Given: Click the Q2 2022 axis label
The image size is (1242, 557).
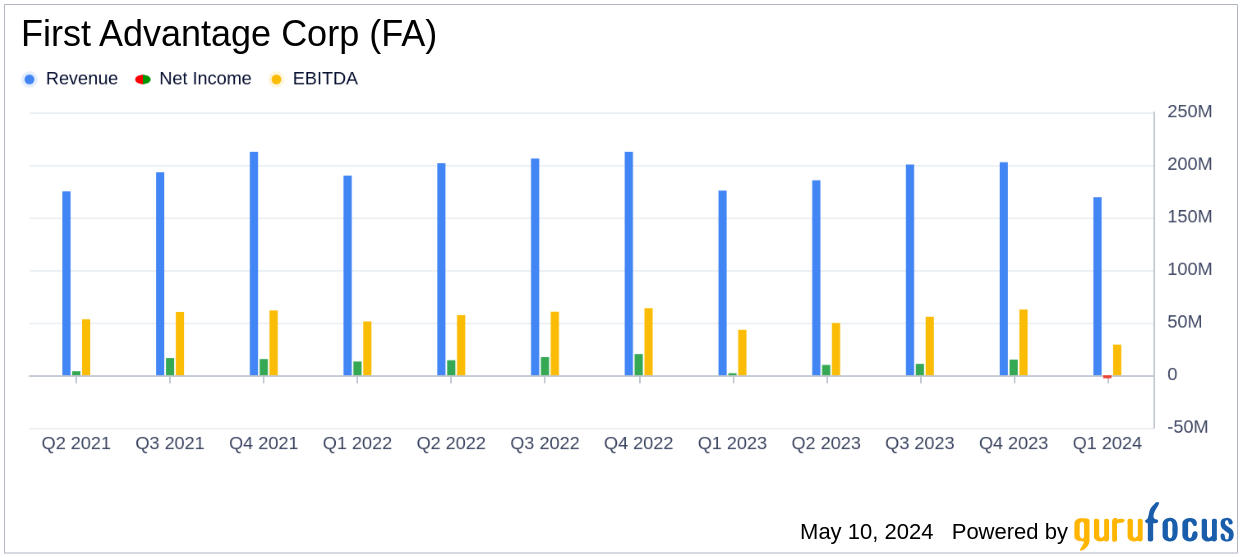Looking at the screenshot, I should pyautogui.click(x=451, y=443).
